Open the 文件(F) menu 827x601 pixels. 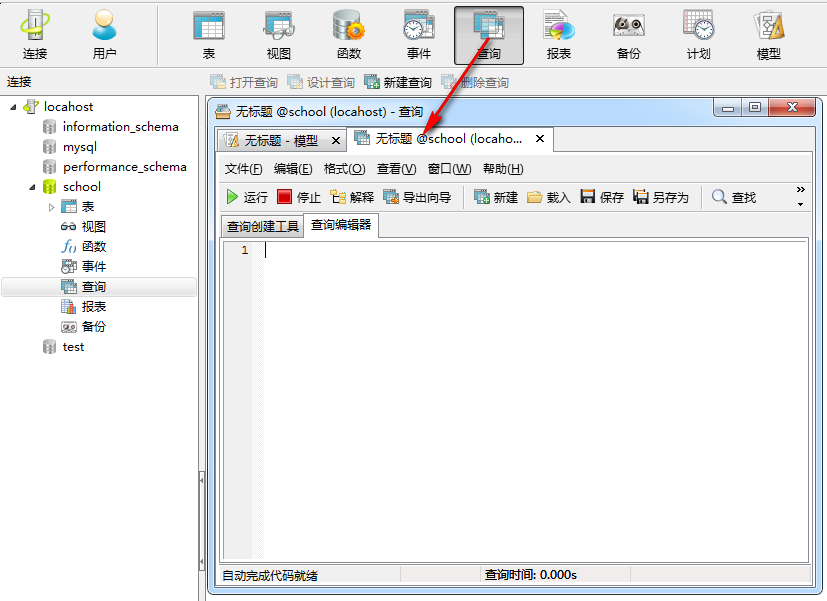(x=243, y=169)
